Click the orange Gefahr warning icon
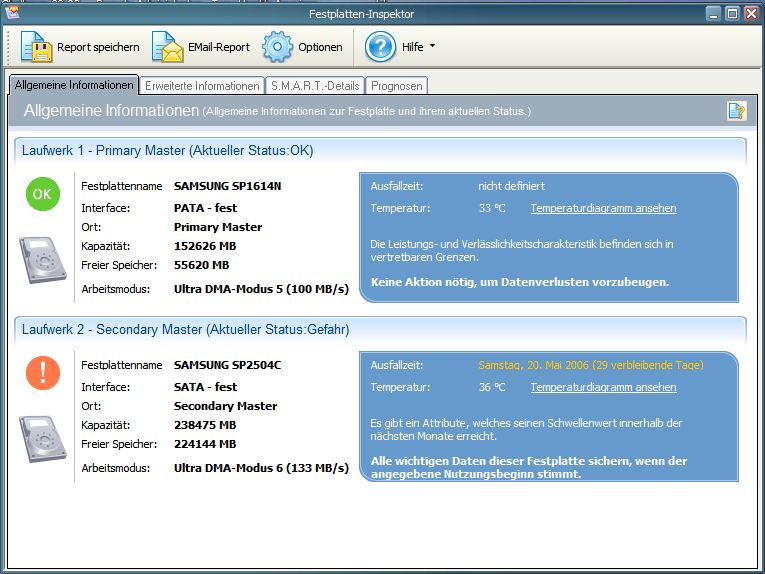Viewport: 765px width, 574px height. [x=42, y=373]
